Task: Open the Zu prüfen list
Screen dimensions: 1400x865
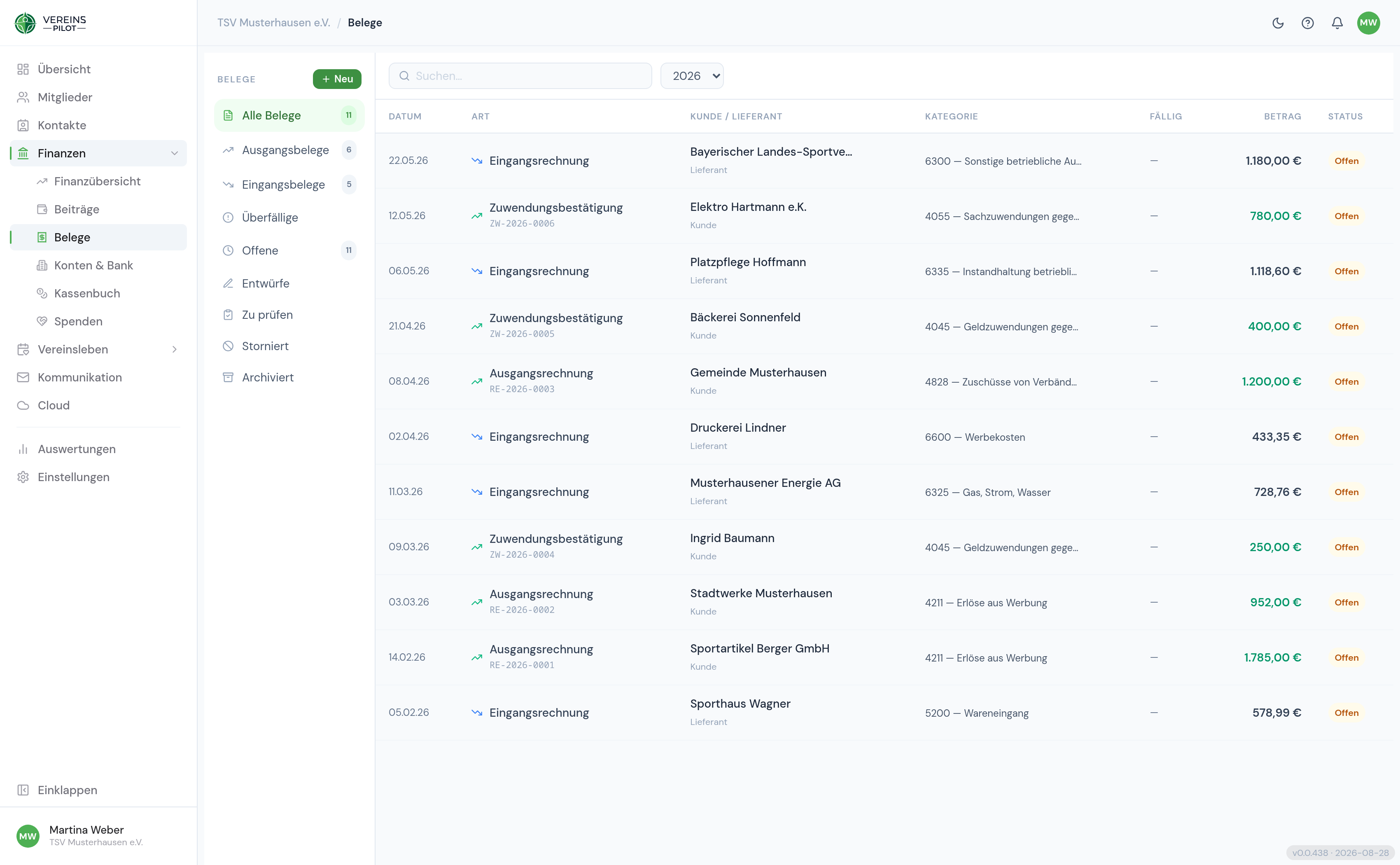Action: 289,315
